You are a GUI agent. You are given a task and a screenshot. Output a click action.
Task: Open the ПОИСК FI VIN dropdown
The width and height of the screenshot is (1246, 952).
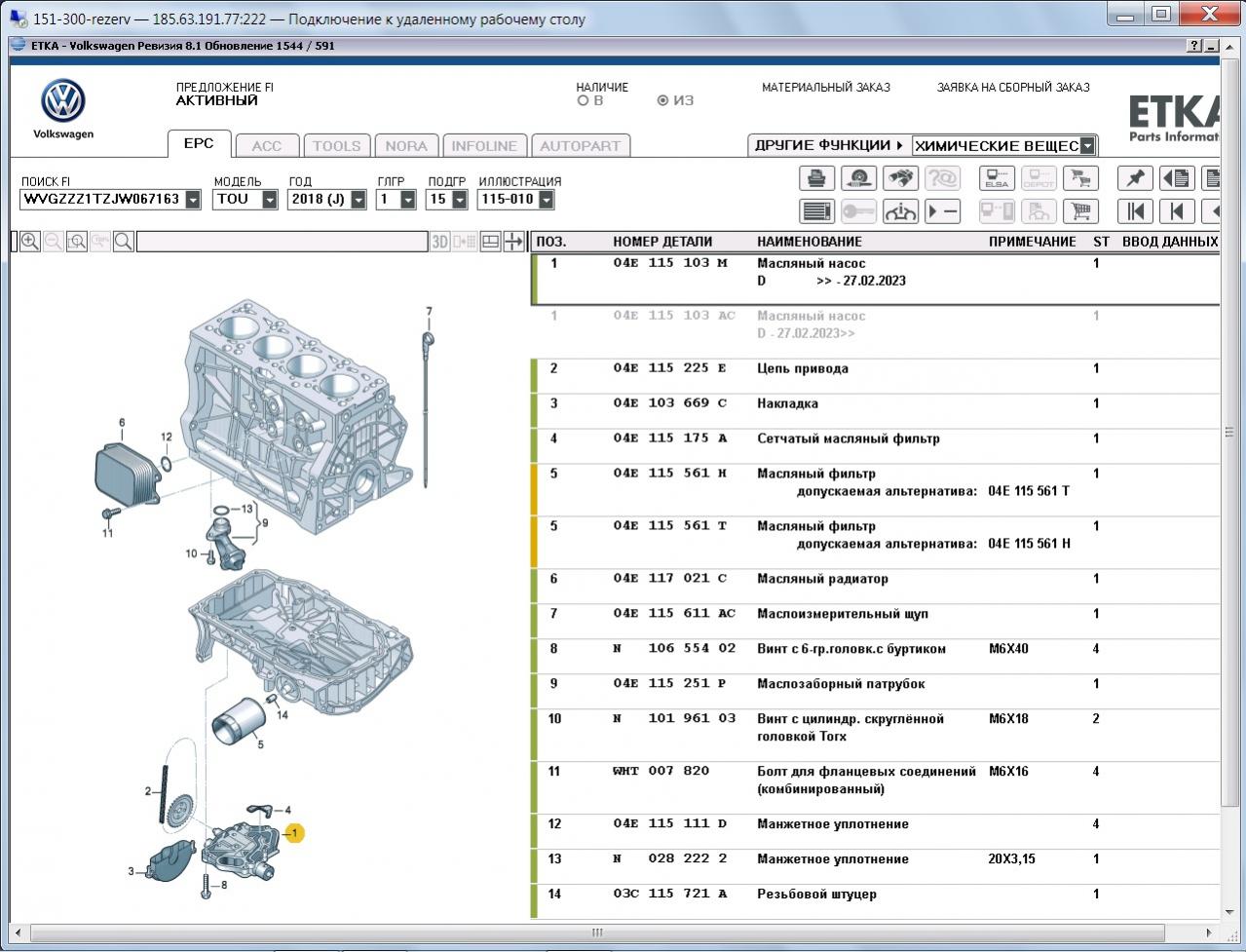tap(193, 200)
